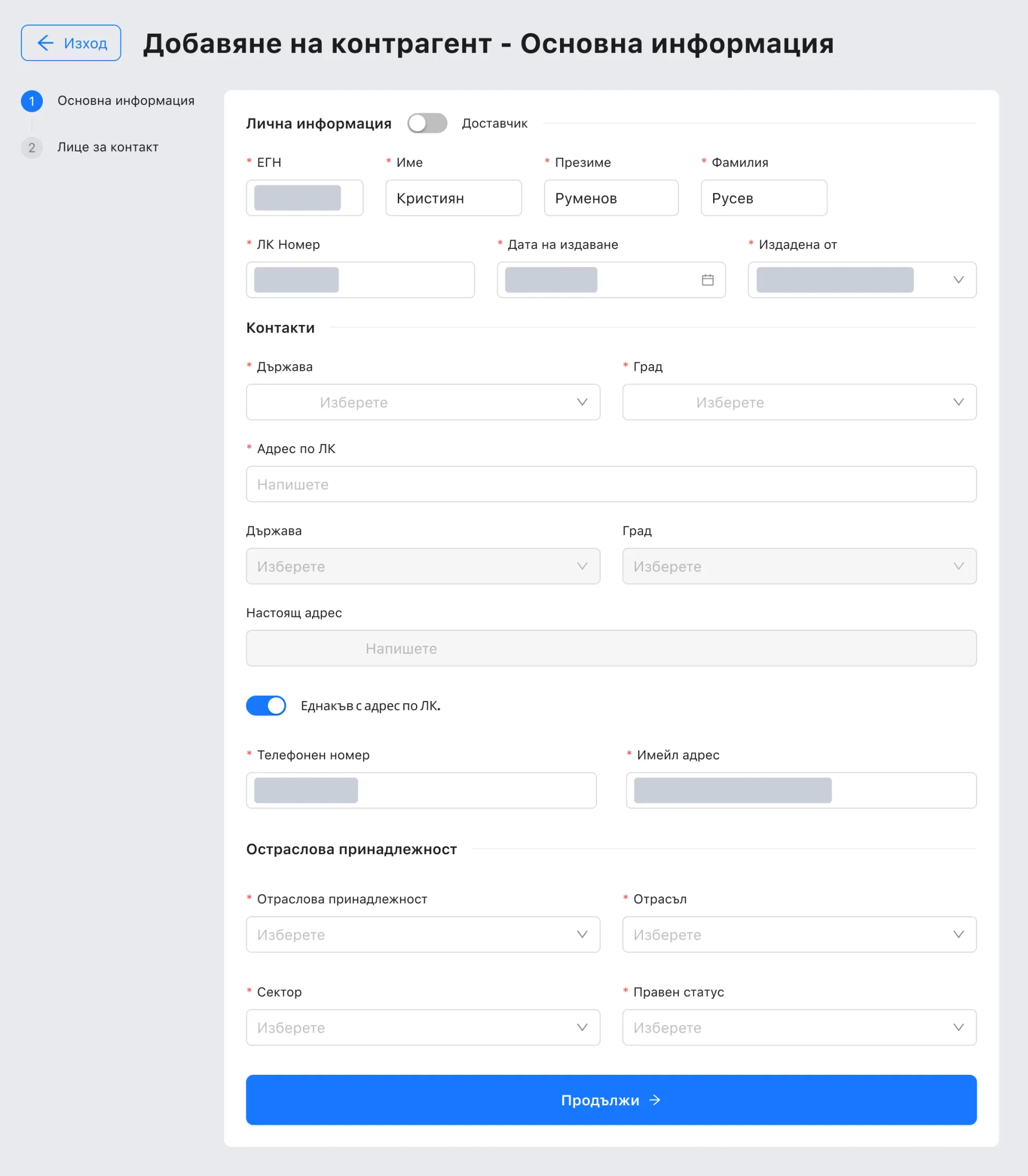Click the Име field with Кристиян
Viewport: 1028px width, 1176px height.
[453, 198]
